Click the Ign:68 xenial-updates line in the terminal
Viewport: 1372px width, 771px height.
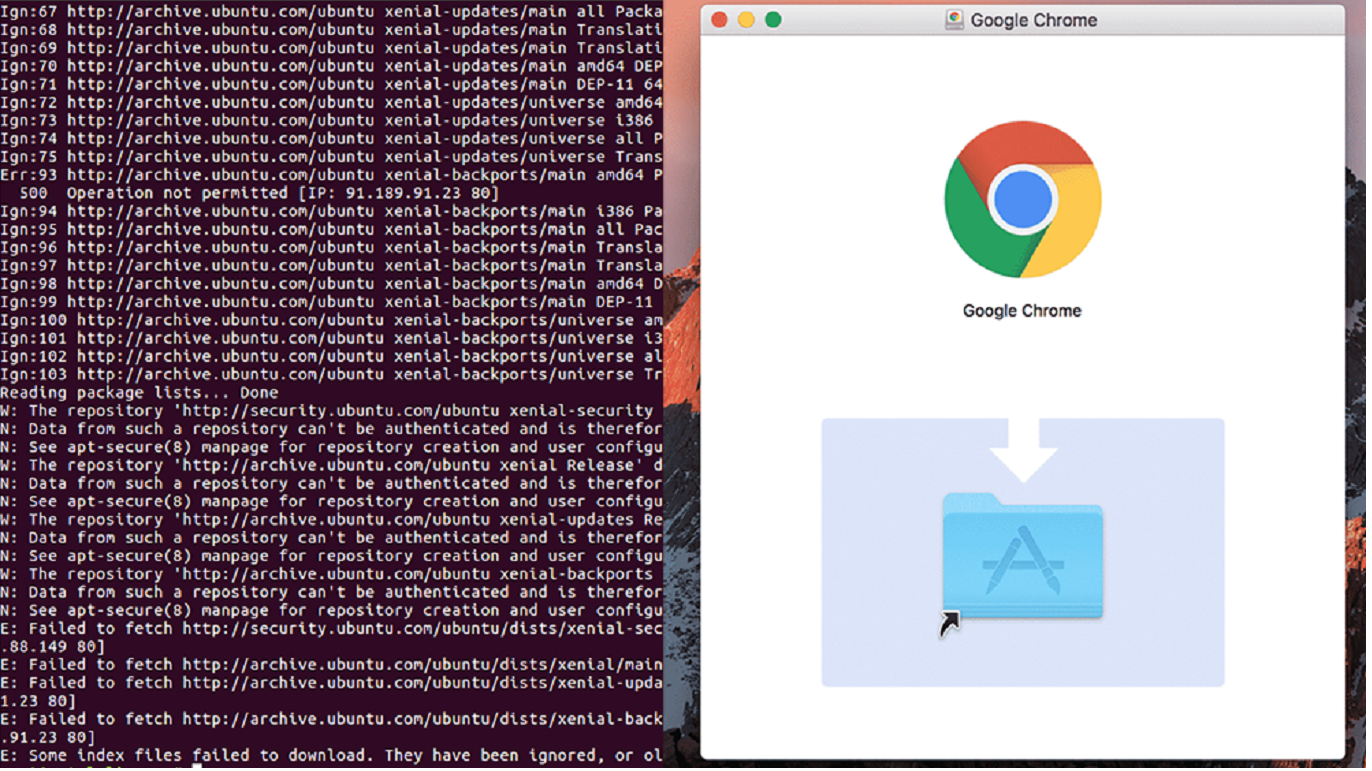click(331, 30)
